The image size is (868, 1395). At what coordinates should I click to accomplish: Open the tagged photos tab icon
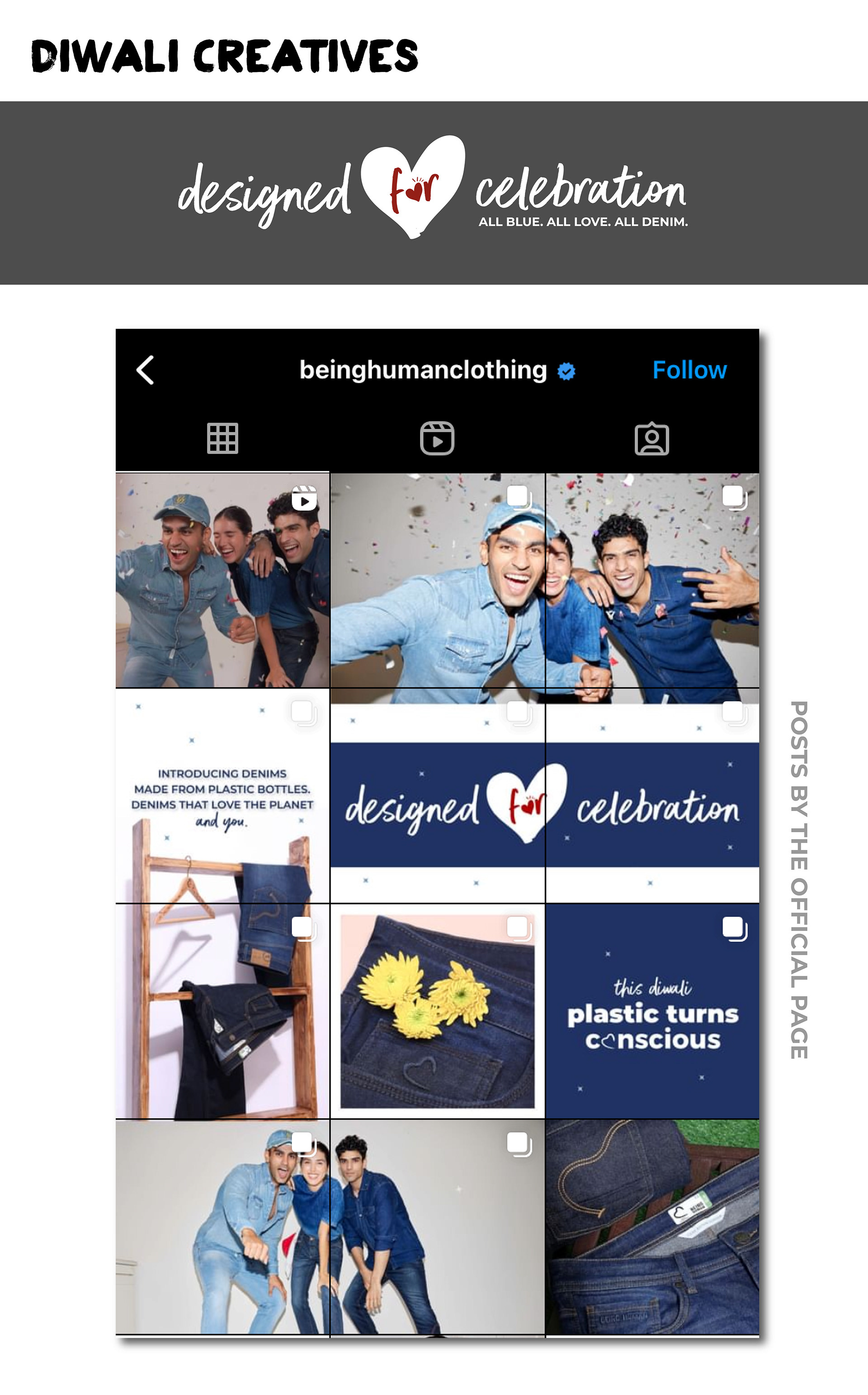[x=651, y=439]
